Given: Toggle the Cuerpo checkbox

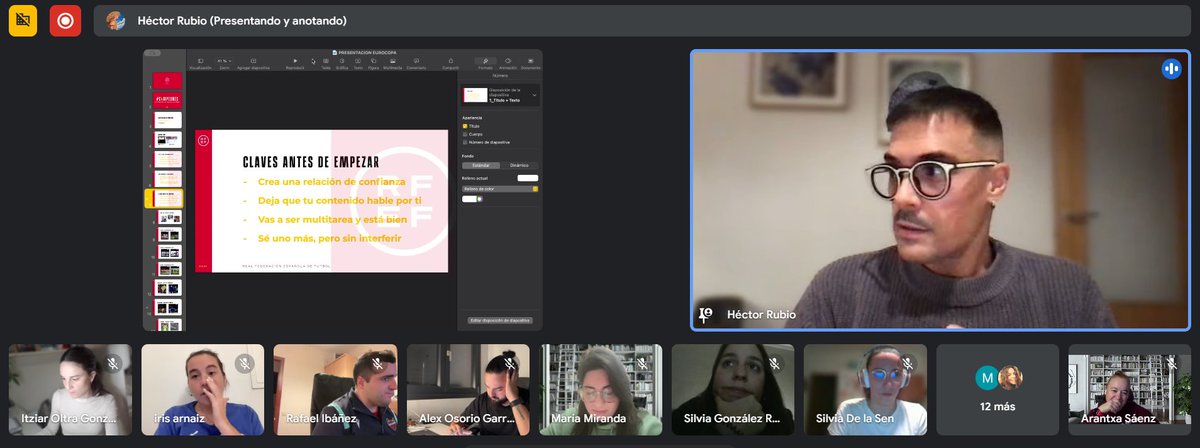Looking at the screenshot, I should click(465, 134).
